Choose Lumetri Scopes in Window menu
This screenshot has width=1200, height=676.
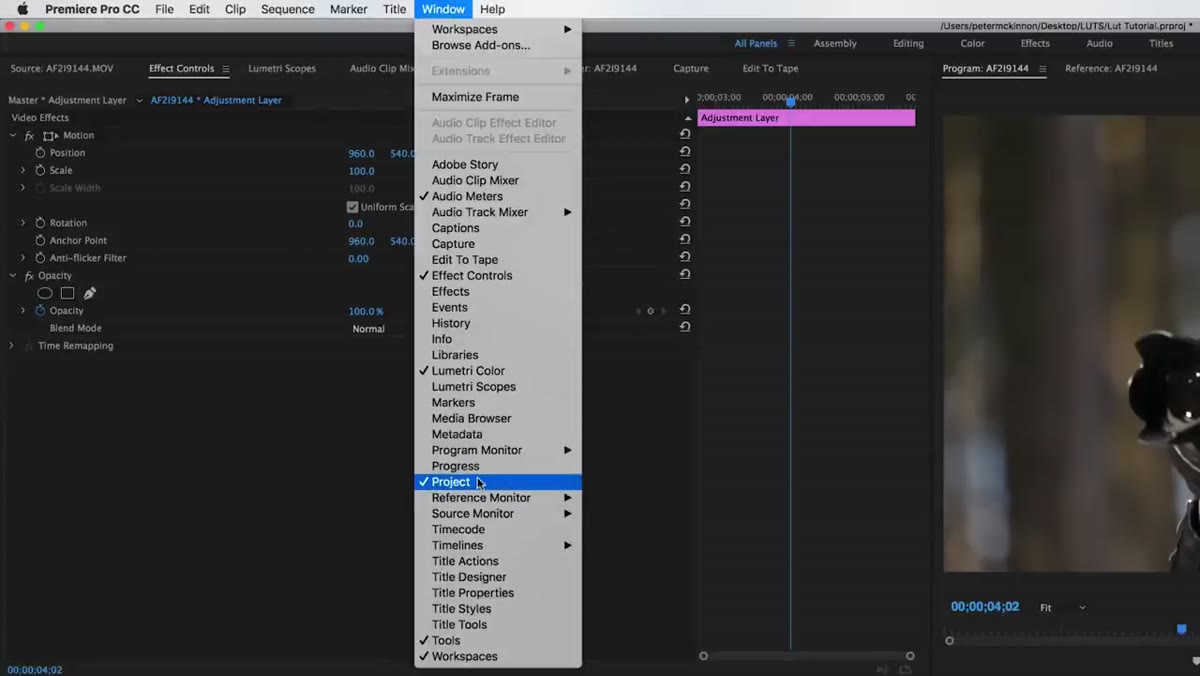pos(498,386)
